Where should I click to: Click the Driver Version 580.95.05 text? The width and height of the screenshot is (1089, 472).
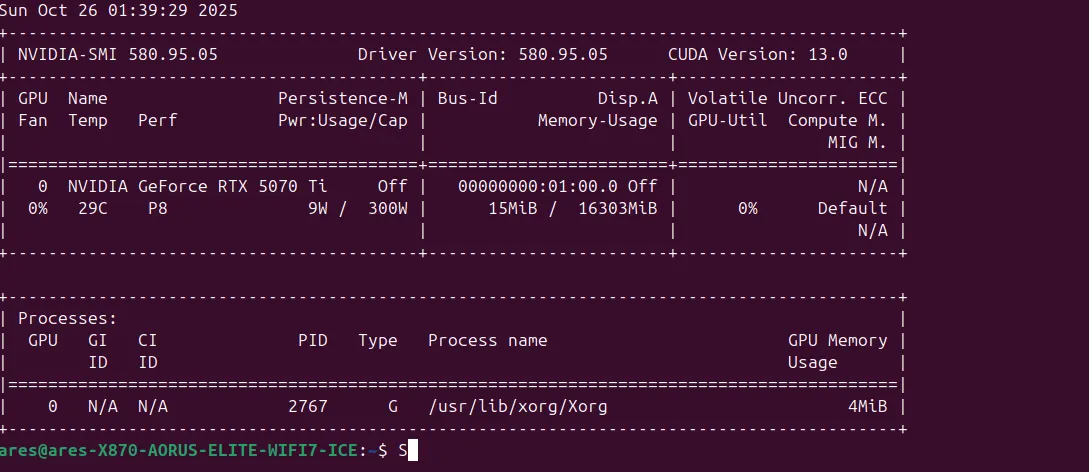click(x=483, y=55)
